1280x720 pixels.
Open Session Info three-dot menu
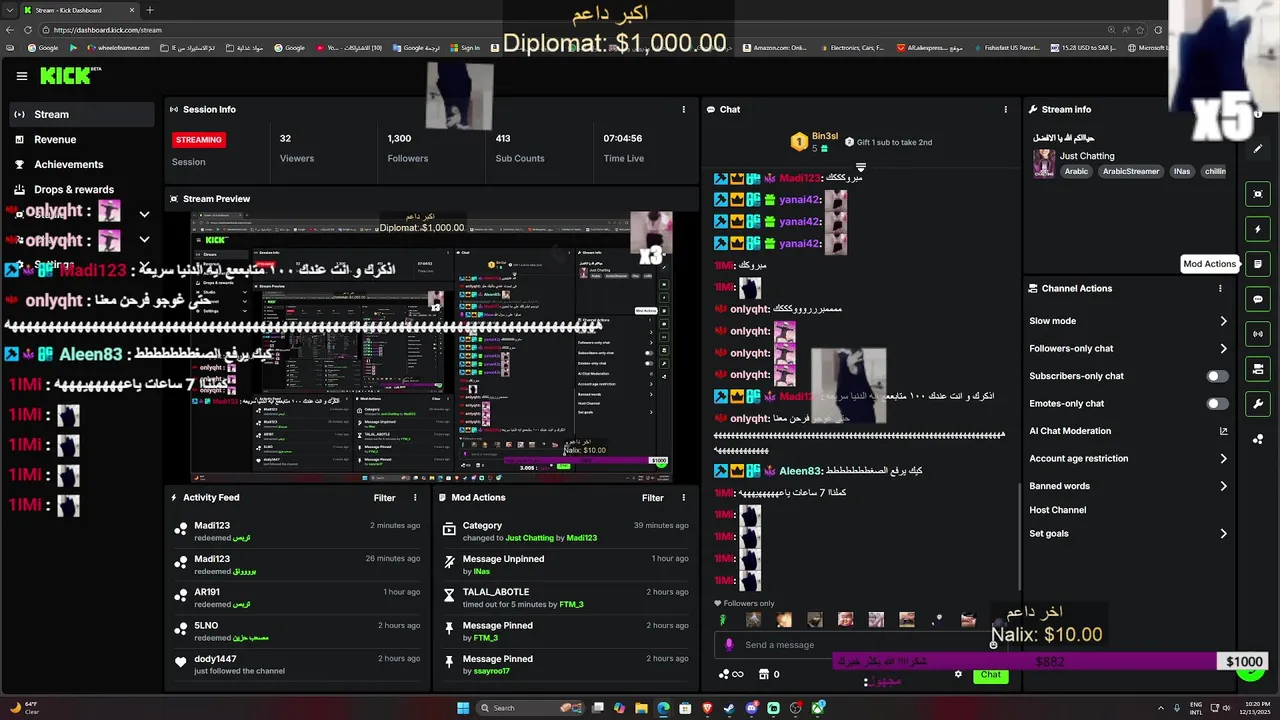[x=684, y=109]
